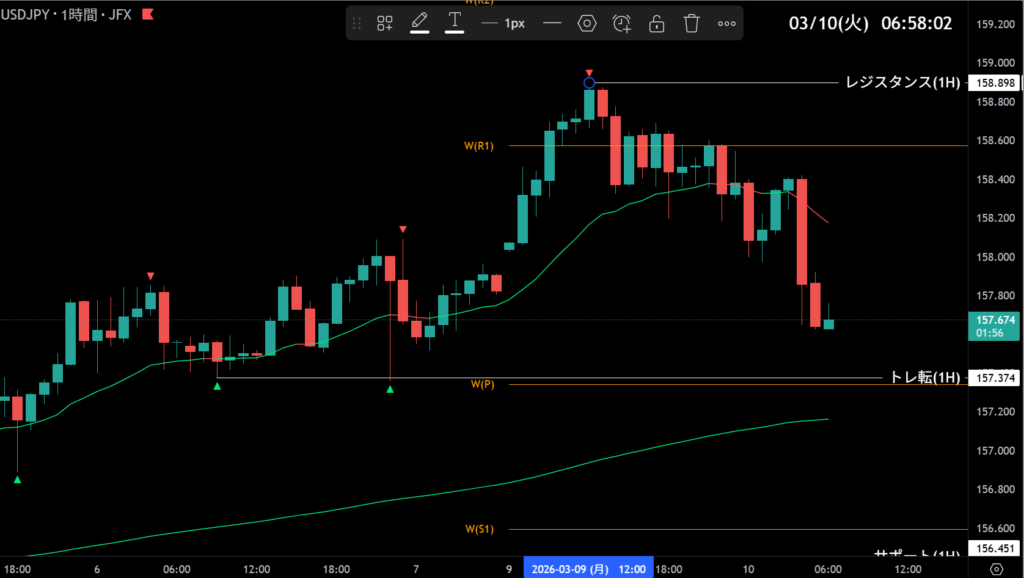The height and width of the screenshot is (578, 1024).
Task: Grab the floating toolbar drag handle
Action: (x=357, y=23)
